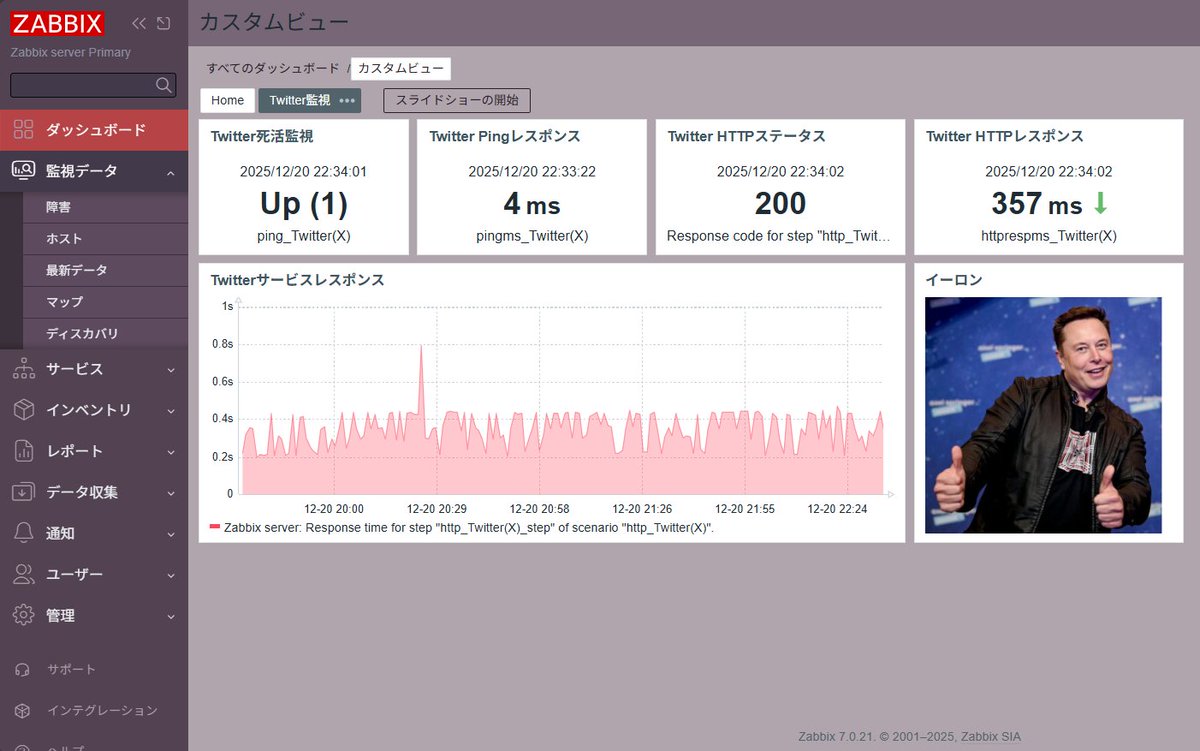Expand the 通知 menu chevron
Screen dimensions: 1200x751
coord(170,534)
